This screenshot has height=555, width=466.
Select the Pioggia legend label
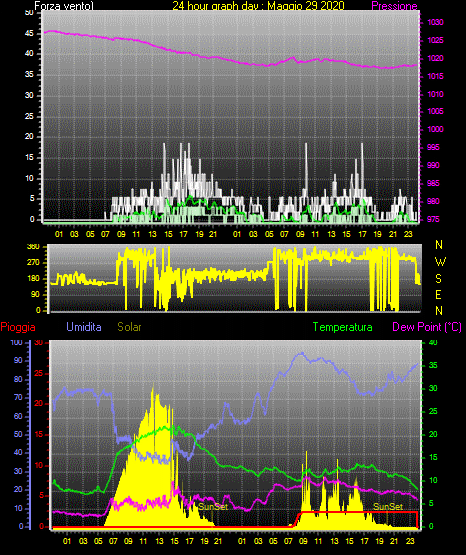pos(18,327)
